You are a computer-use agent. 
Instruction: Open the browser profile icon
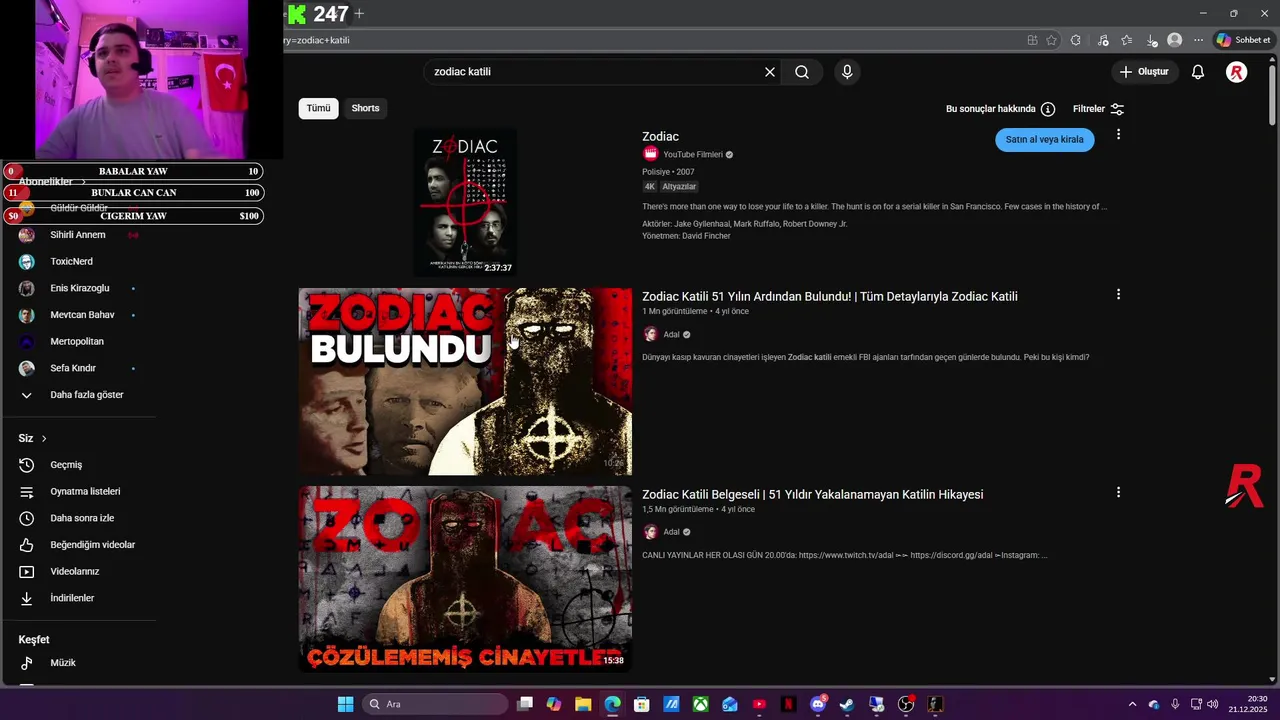(x=1175, y=40)
